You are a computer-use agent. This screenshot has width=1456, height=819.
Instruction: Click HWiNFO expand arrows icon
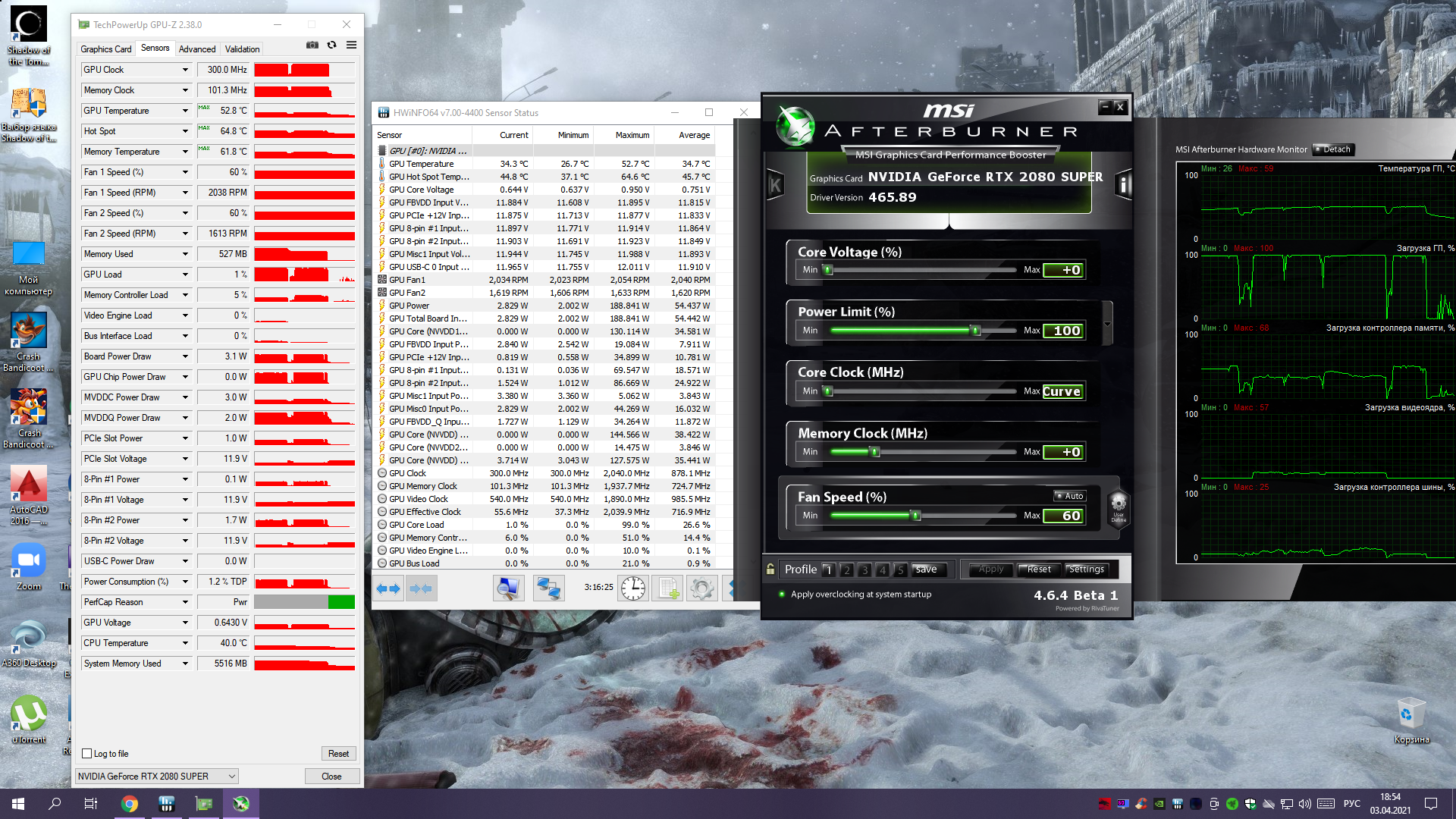[x=388, y=588]
